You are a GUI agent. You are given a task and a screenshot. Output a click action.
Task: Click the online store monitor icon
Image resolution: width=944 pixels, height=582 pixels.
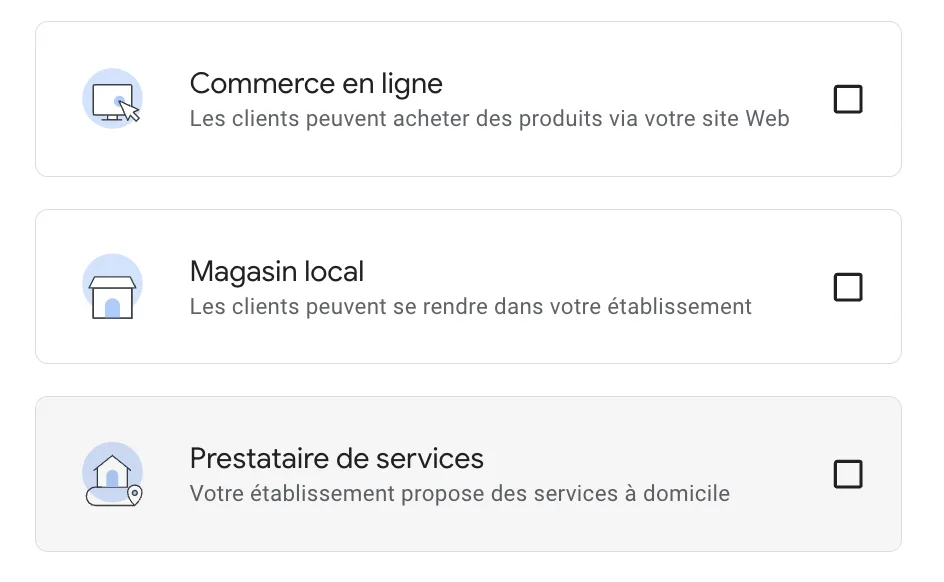coord(111,99)
